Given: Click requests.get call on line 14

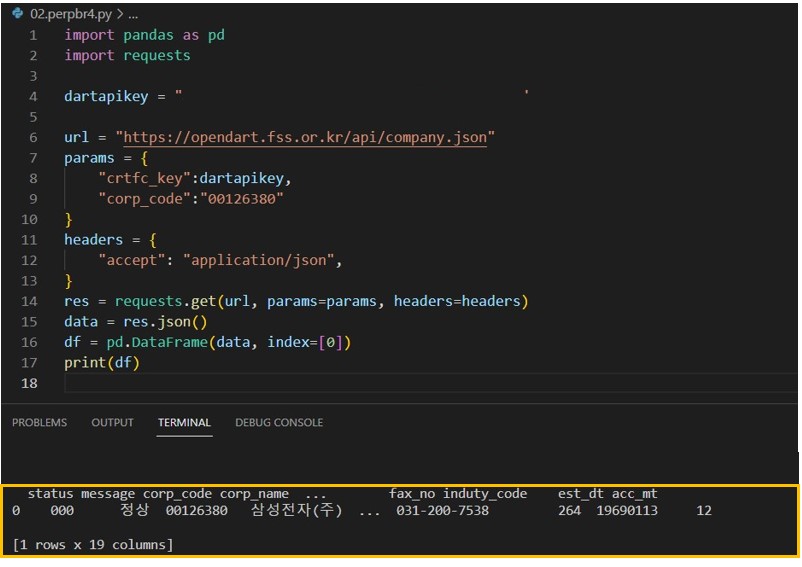Looking at the screenshot, I should pos(165,301).
